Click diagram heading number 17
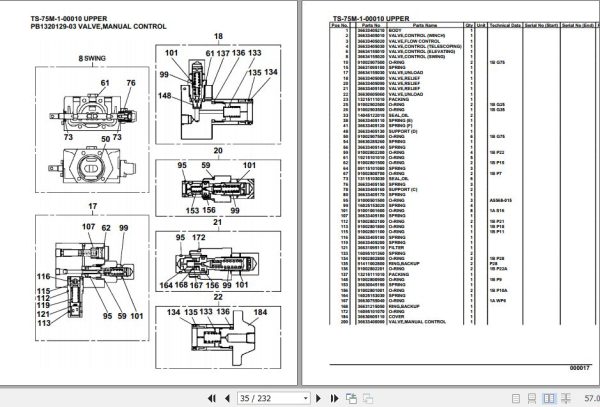 (x=93, y=206)
